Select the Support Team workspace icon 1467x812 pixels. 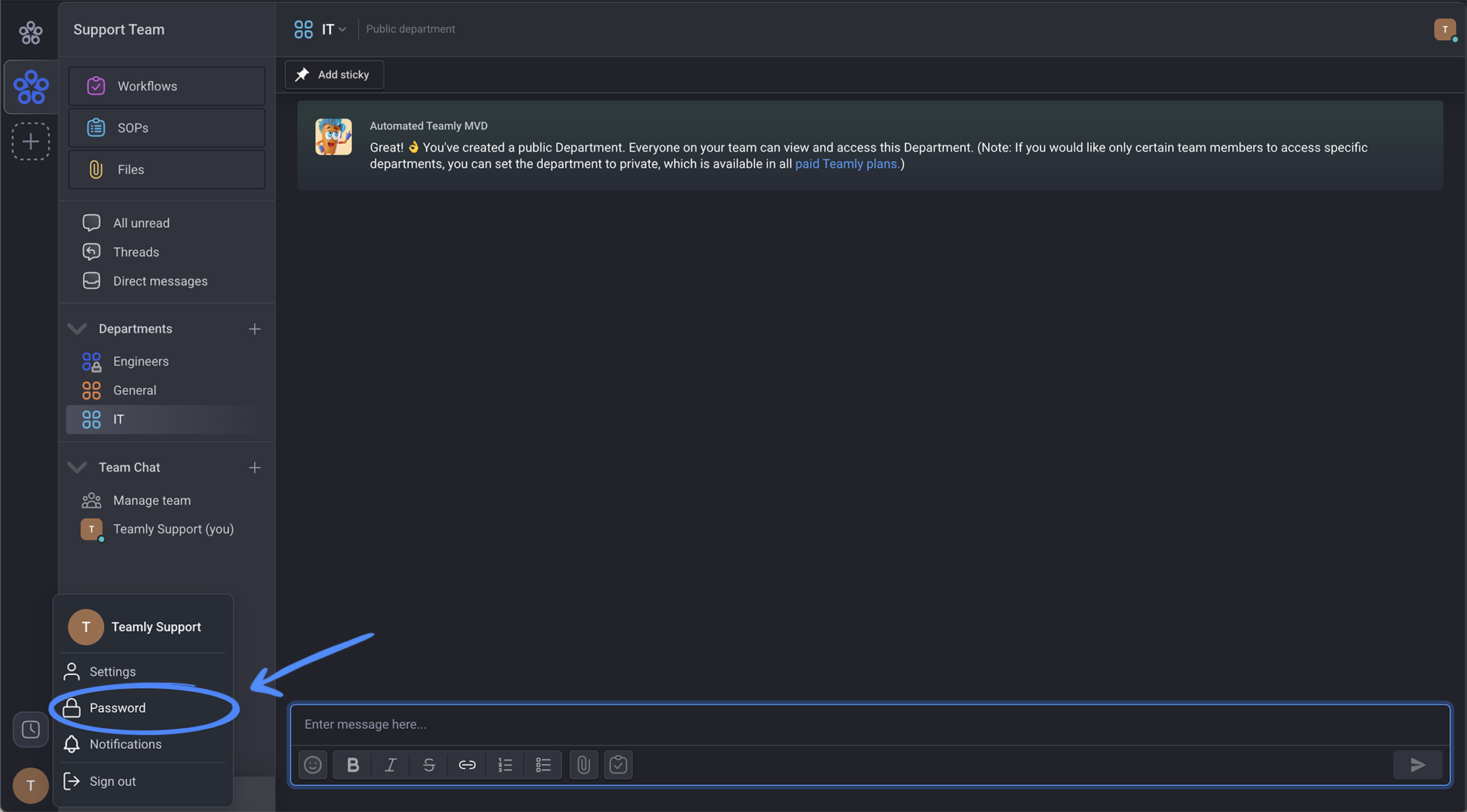pyautogui.click(x=31, y=87)
